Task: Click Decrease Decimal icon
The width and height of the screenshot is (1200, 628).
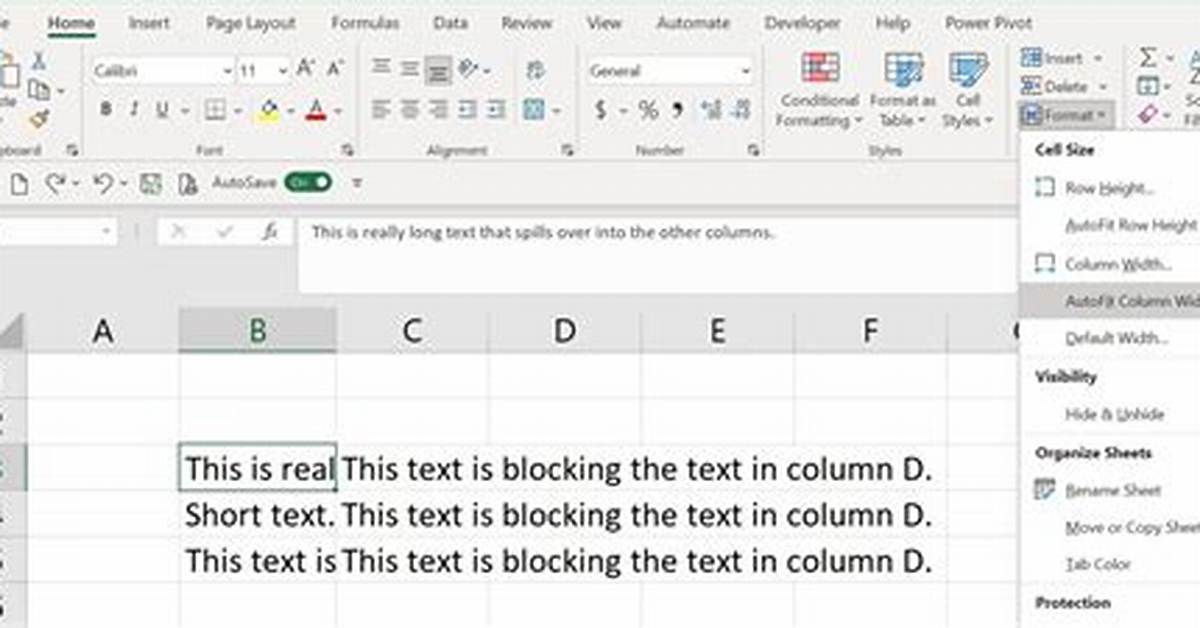Action: coord(740,110)
